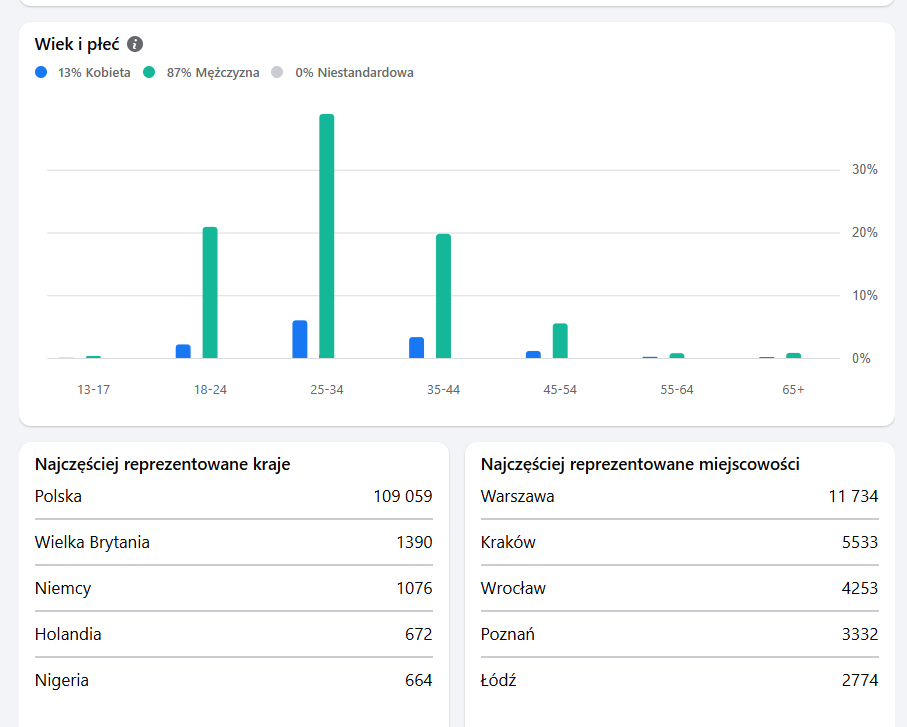
Task: Select the green male bar for 45-54
Action: pos(560,341)
